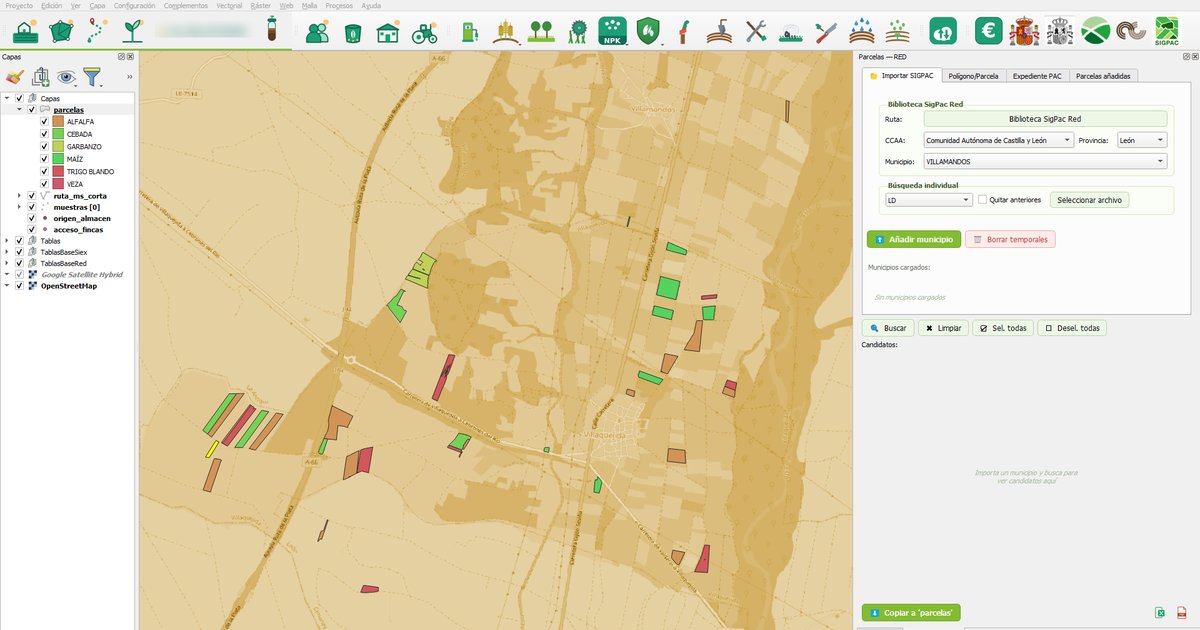The image size is (1200, 630).
Task: Click Borrar temporales button
Action: 1010,240
